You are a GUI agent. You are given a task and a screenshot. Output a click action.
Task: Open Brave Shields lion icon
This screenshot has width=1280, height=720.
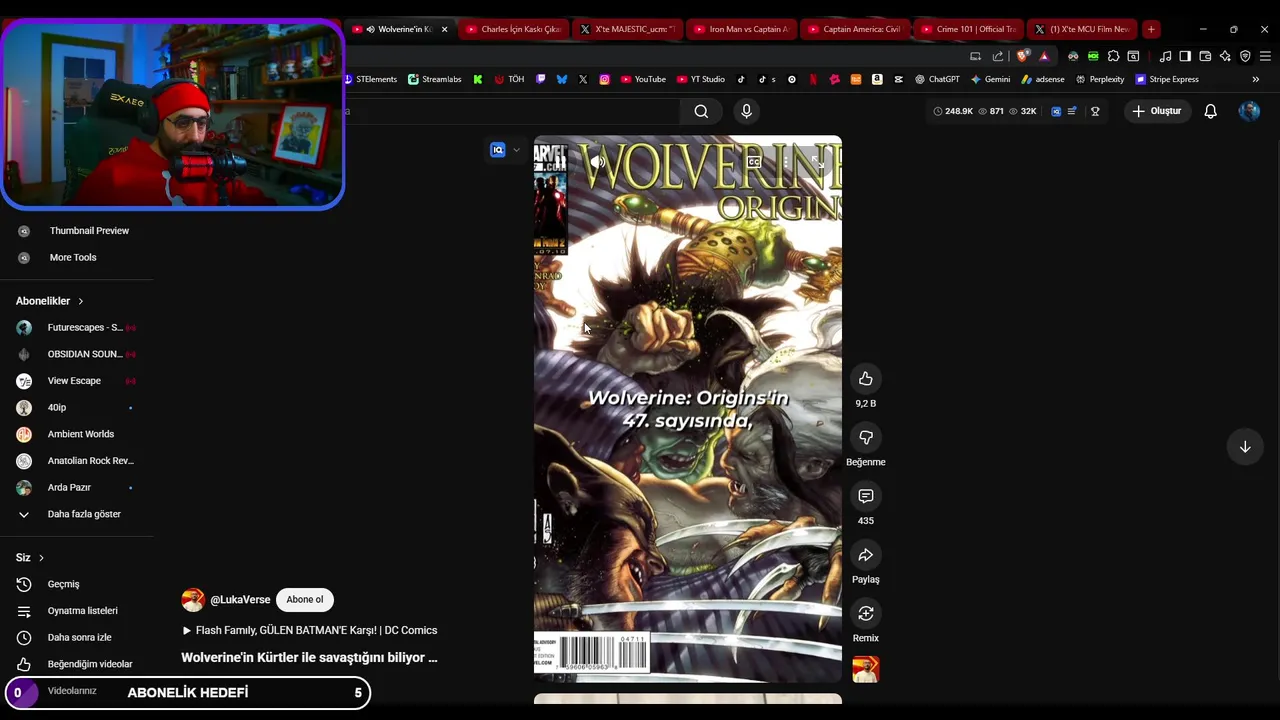coord(1022,56)
